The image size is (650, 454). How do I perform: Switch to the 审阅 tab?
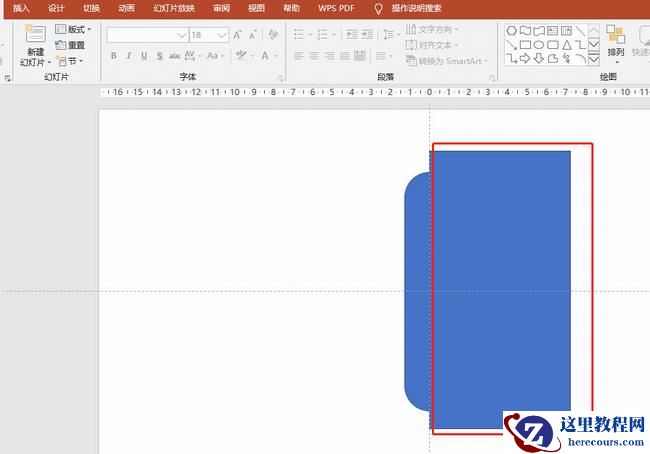click(221, 8)
